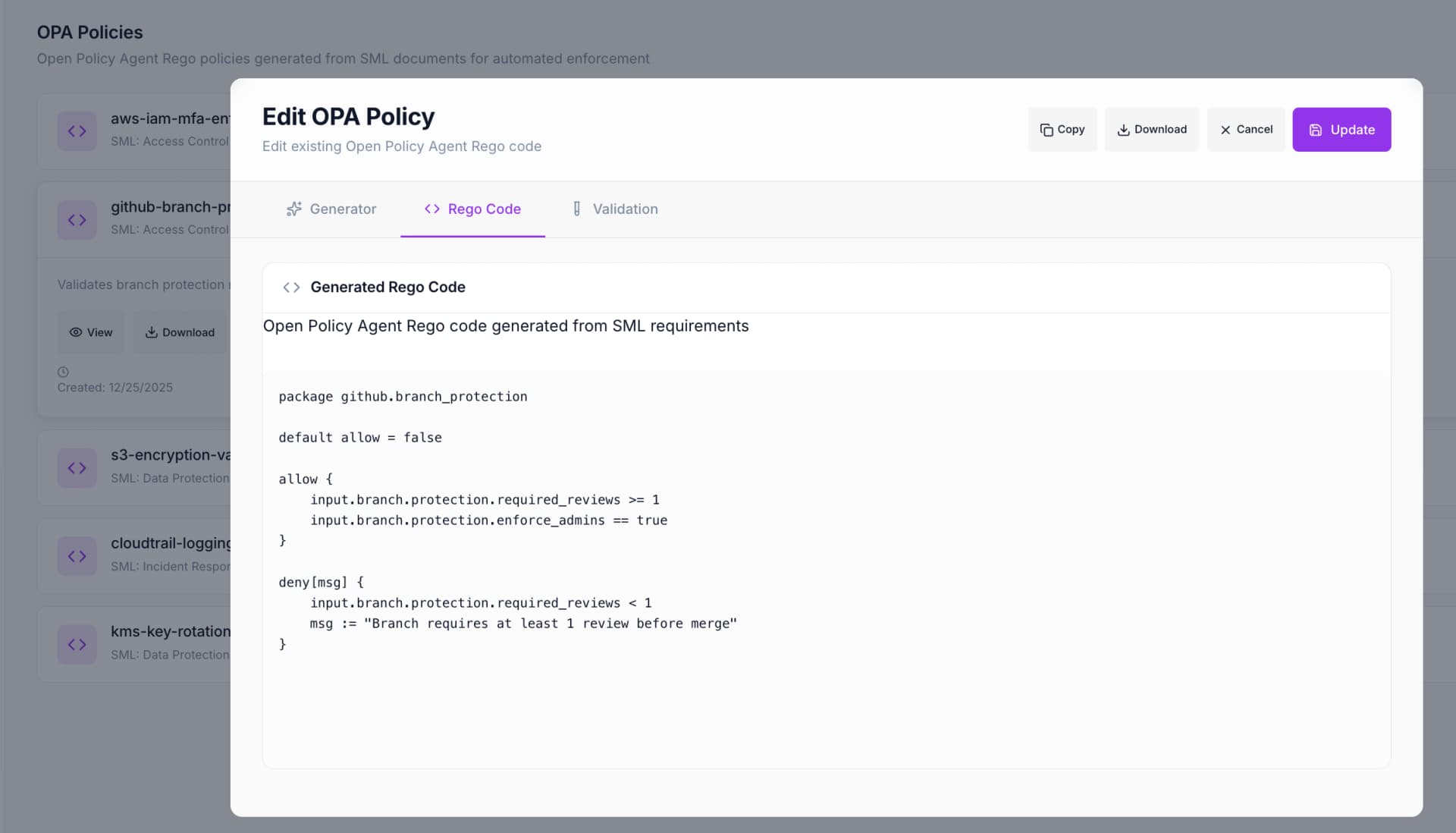Click the eye icon in the View button
This screenshot has width=1456, height=833.
pos(77,332)
